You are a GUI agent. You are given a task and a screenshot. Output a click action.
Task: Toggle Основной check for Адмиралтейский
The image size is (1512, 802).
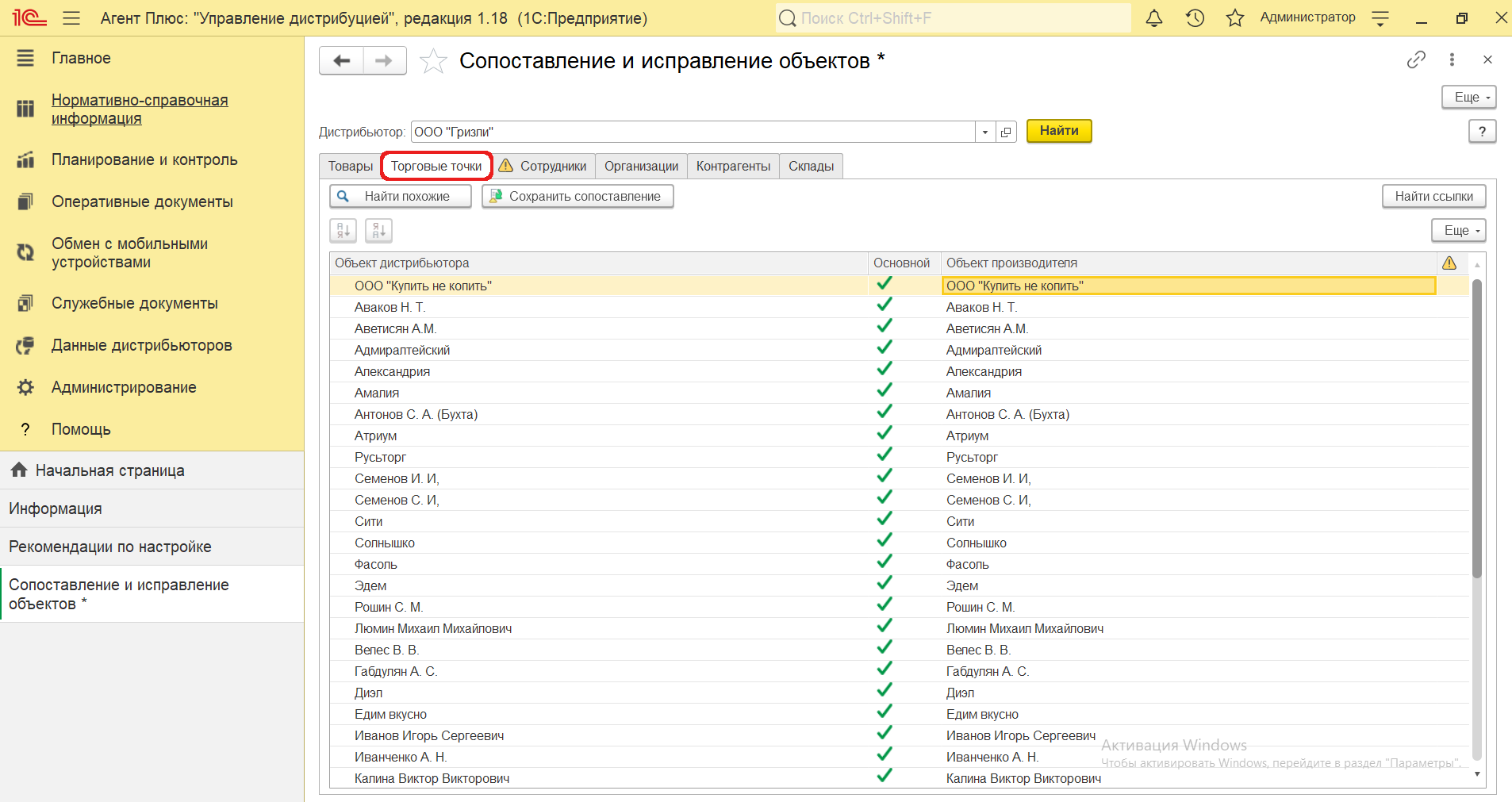click(885, 347)
